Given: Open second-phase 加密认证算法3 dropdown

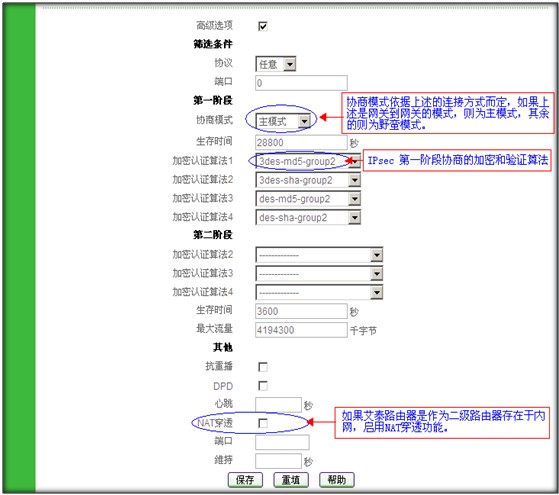Looking at the screenshot, I should point(319,274).
